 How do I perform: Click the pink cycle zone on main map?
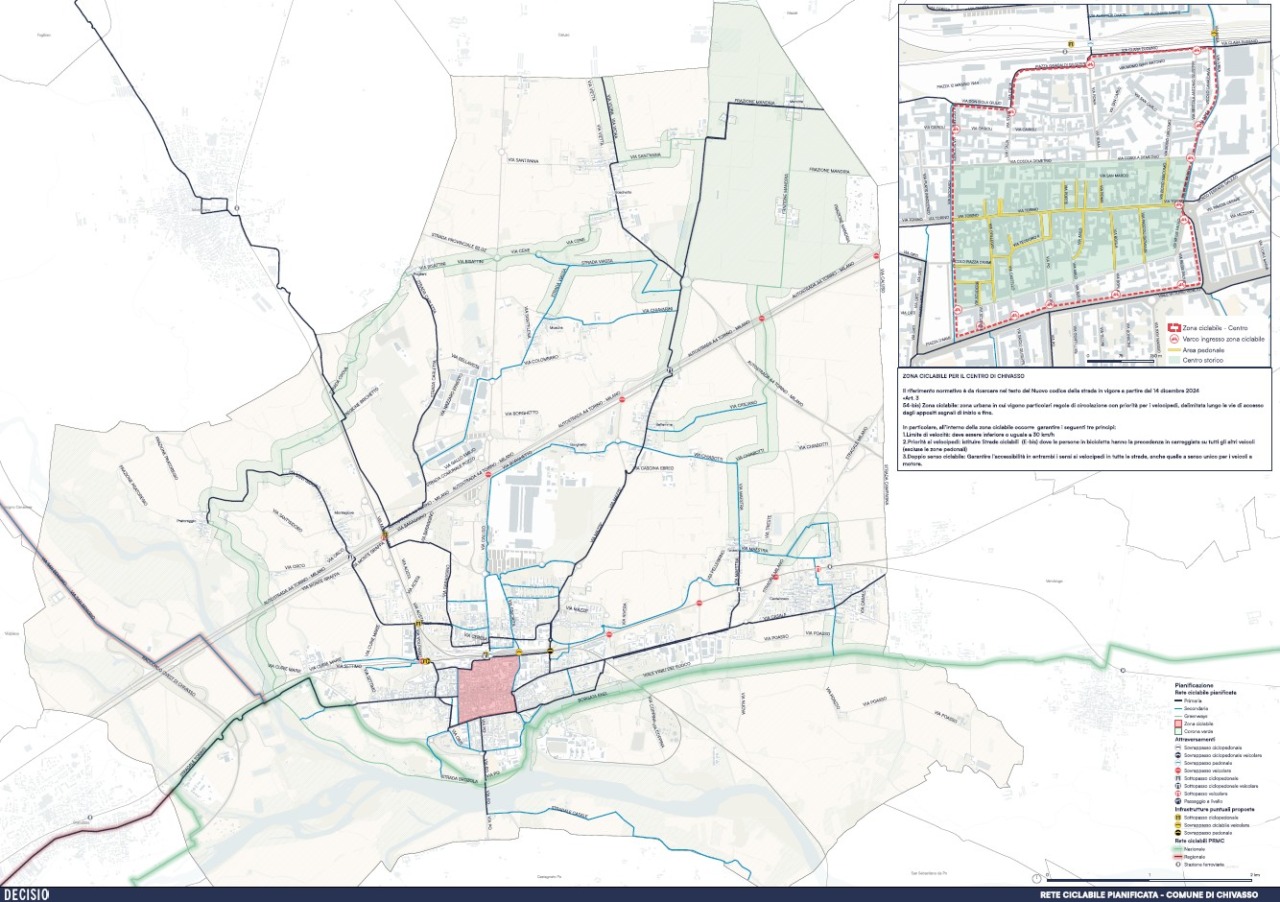tap(488, 688)
